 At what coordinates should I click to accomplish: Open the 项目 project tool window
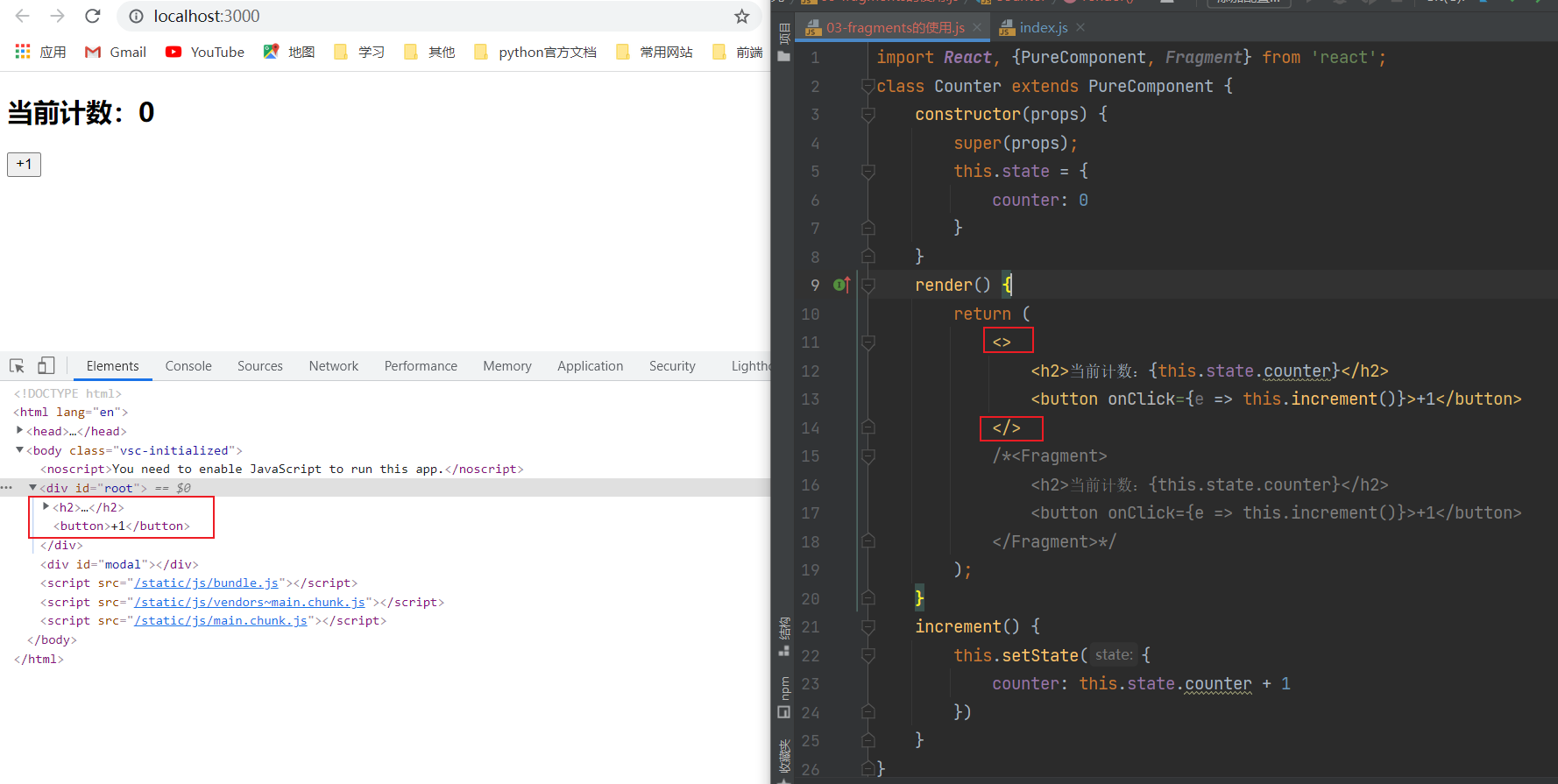(x=783, y=44)
